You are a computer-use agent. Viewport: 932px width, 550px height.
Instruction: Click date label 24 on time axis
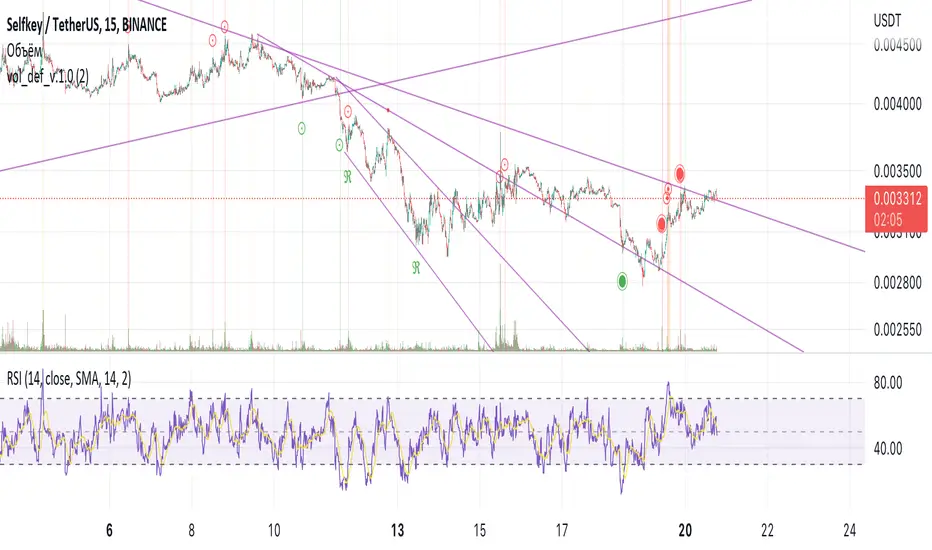coord(849,530)
